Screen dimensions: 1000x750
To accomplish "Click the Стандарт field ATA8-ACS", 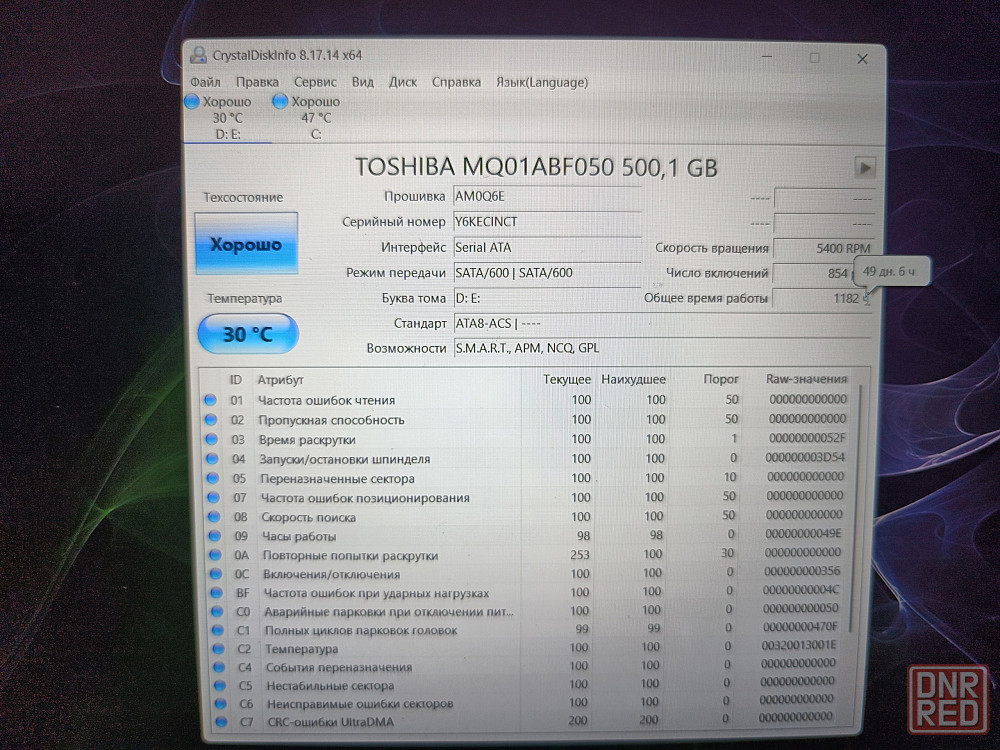I will point(662,323).
